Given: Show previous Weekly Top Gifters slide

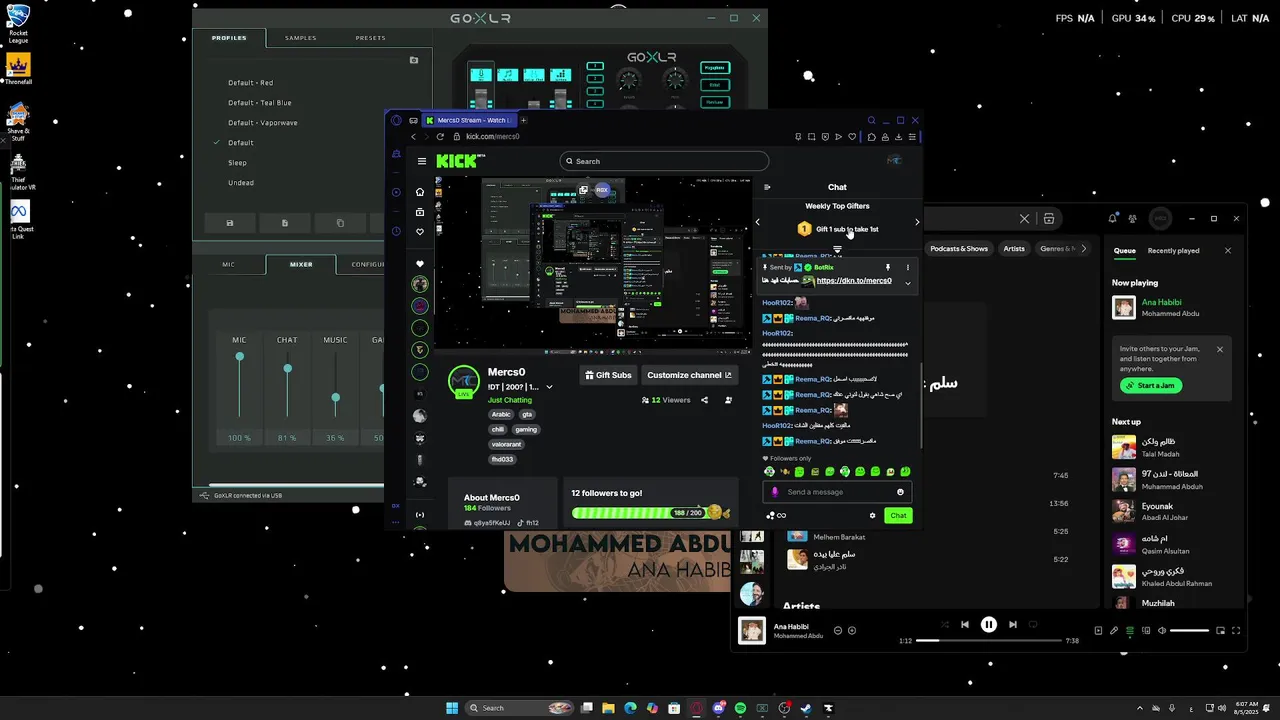Looking at the screenshot, I should tap(757, 222).
